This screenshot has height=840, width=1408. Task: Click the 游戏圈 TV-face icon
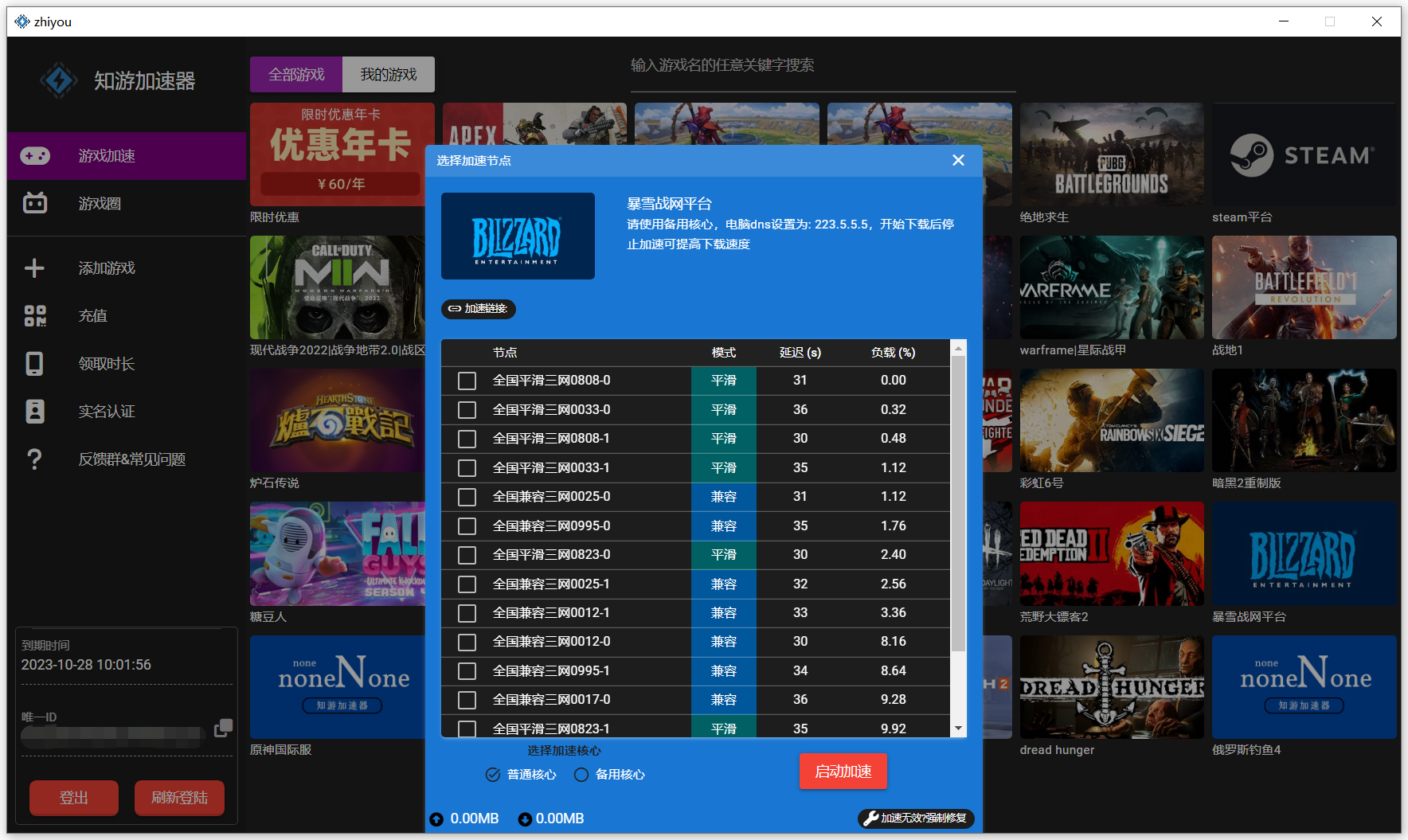35,204
